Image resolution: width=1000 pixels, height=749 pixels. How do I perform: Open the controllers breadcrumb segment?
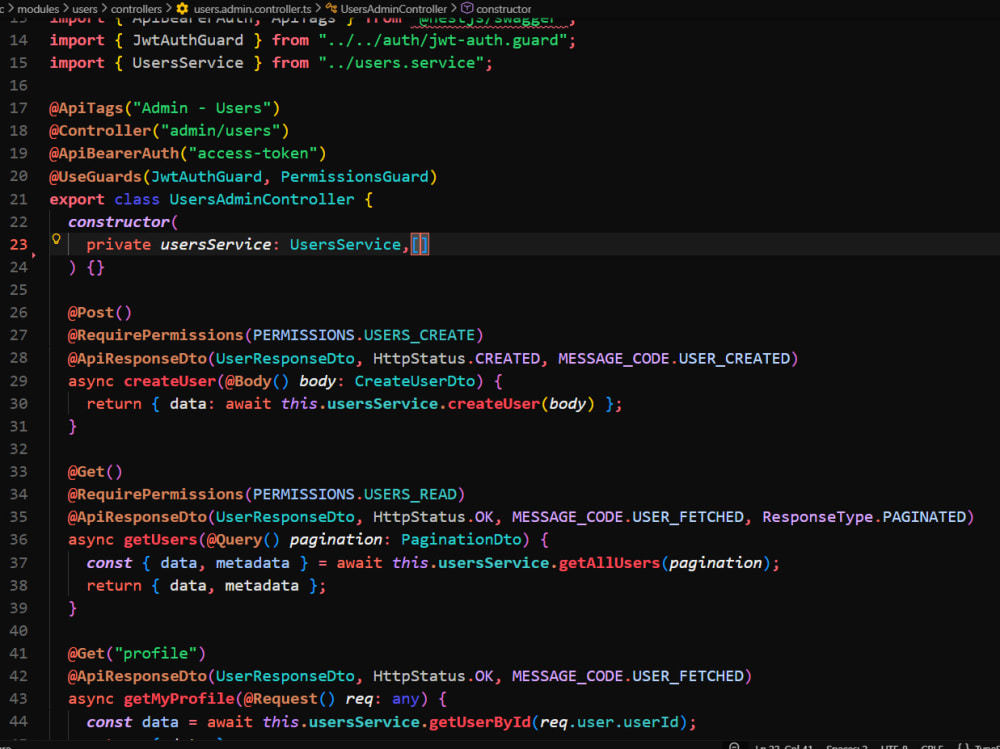(136, 9)
